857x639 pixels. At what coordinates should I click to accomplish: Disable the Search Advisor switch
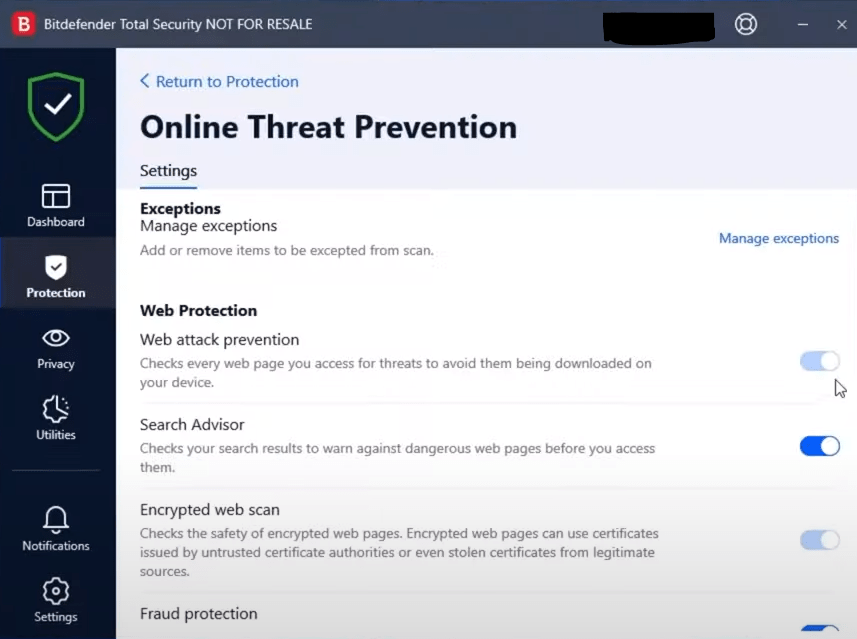point(819,446)
